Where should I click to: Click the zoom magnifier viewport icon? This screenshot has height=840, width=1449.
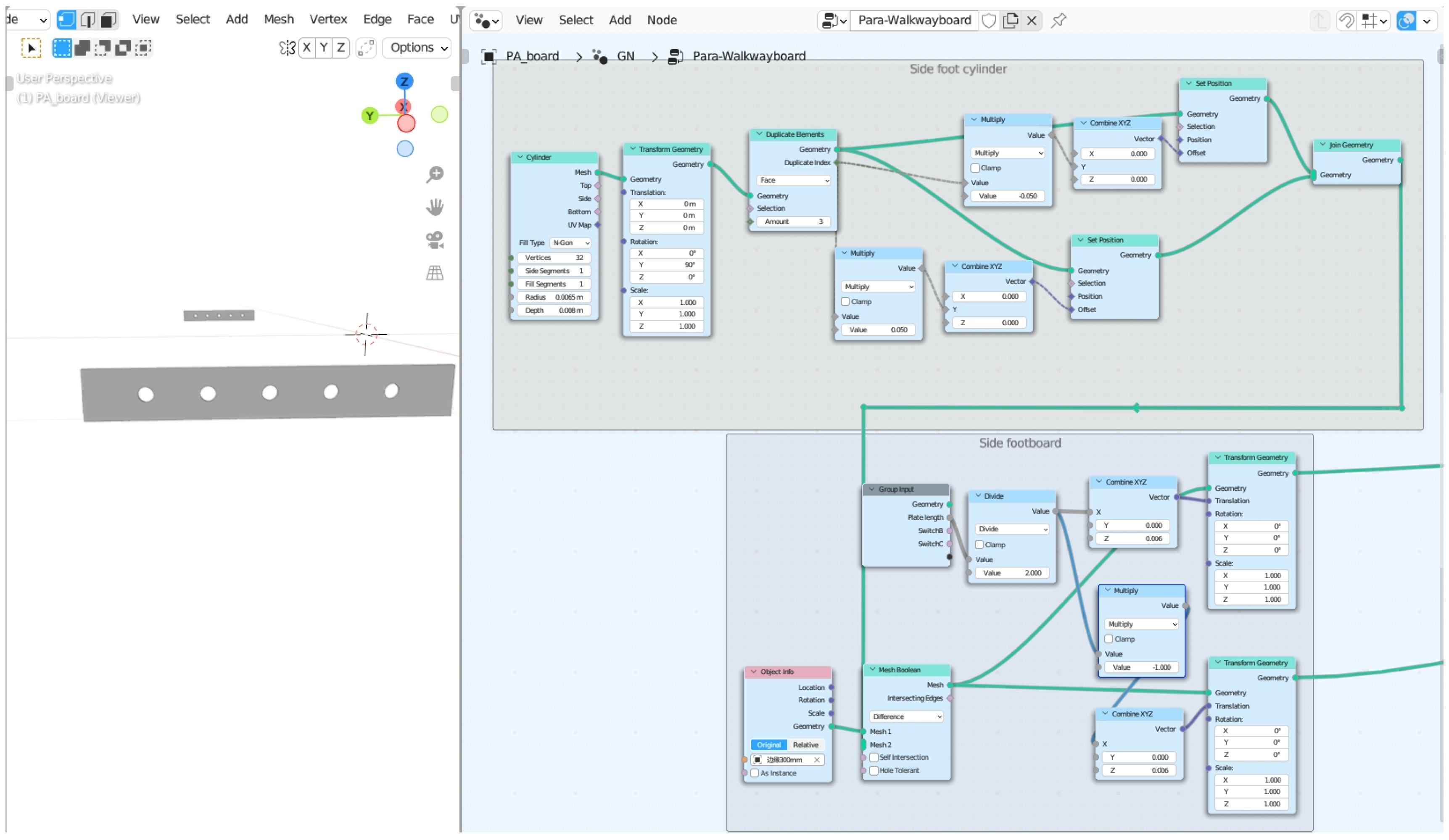click(435, 174)
